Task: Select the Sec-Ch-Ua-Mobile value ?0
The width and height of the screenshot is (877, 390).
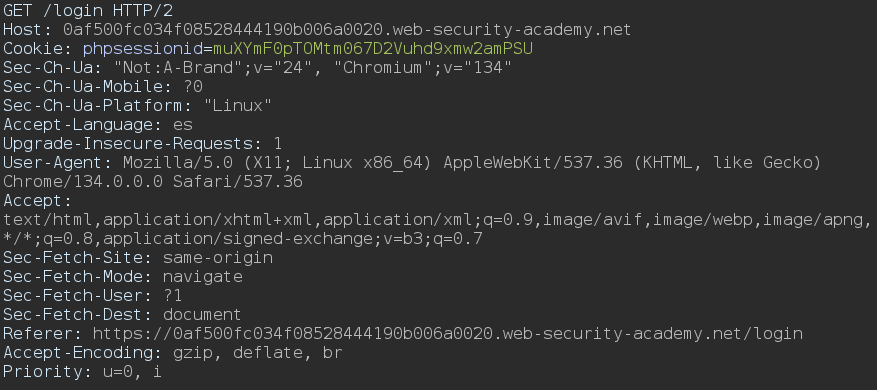Action: [x=193, y=87]
